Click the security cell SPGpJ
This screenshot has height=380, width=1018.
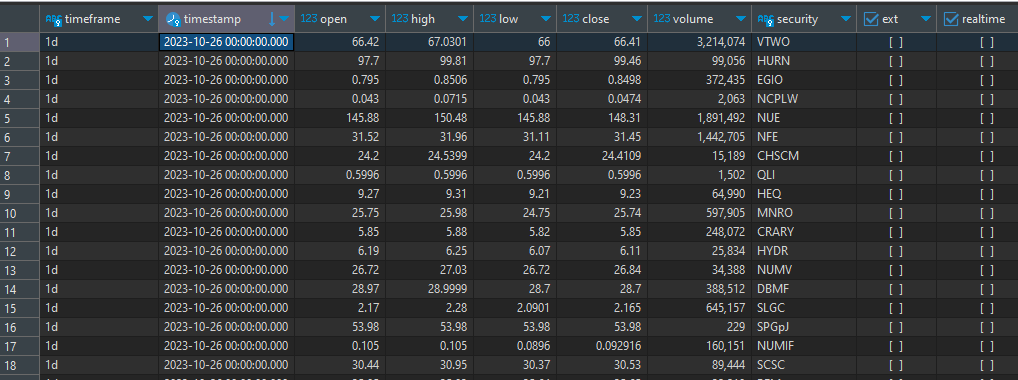[x=804, y=327]
